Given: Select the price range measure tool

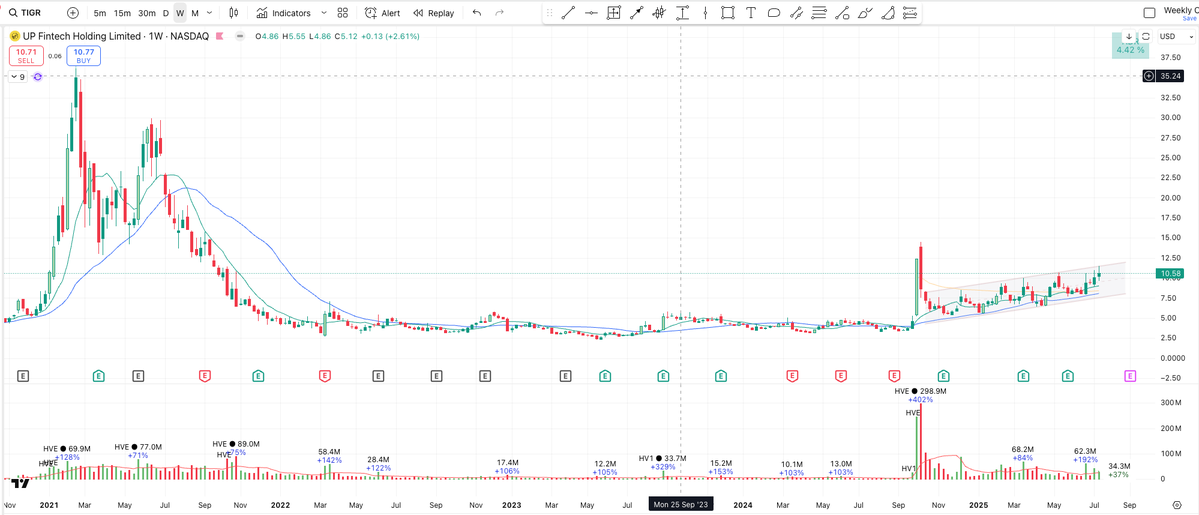Looking at the screenshot, I should [x=682, y=13].
